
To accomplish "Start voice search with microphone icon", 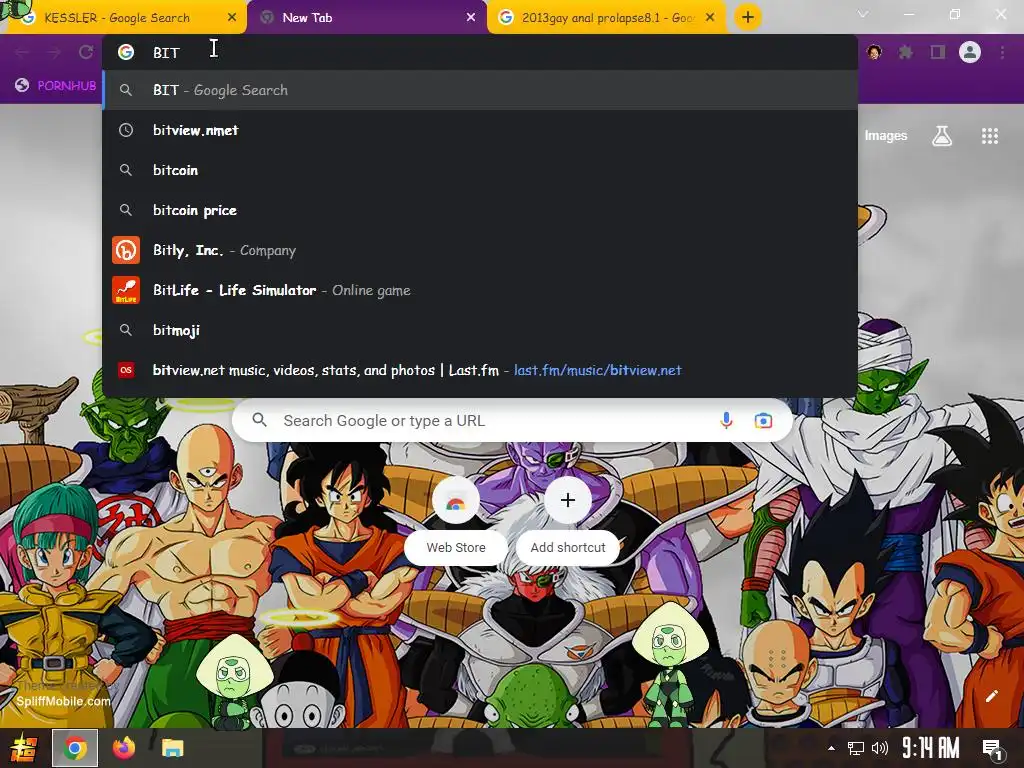I will (x=726, y=421).
